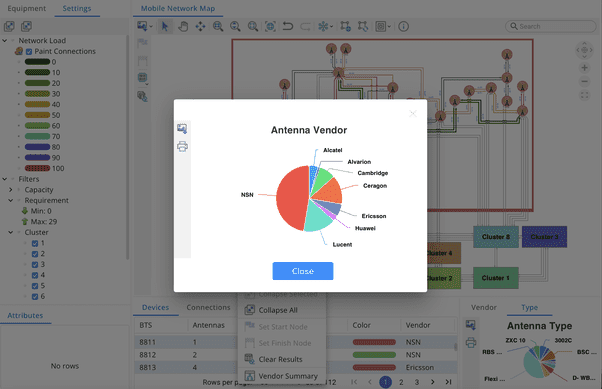Toggle the Paint Connections checkbox
This screenshot has height=389, width=602.
coord(29,51)
